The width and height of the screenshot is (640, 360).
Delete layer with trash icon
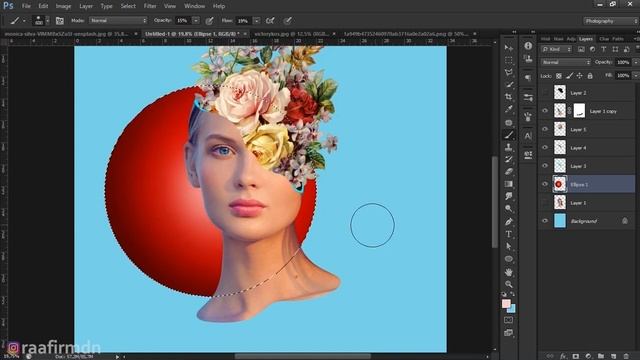pos(626,356)
